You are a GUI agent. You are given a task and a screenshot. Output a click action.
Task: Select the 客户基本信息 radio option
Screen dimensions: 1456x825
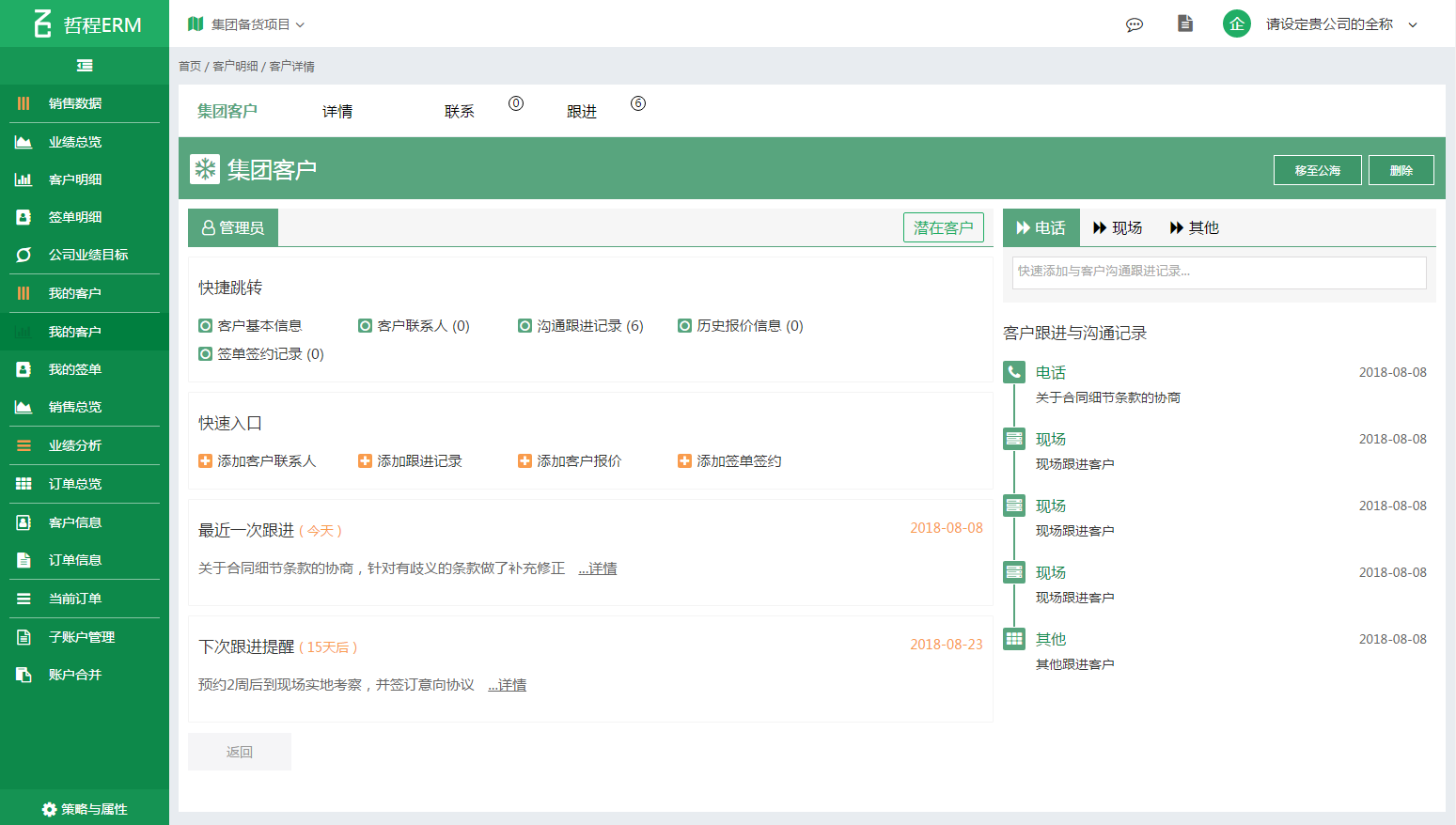coord(205,326)
